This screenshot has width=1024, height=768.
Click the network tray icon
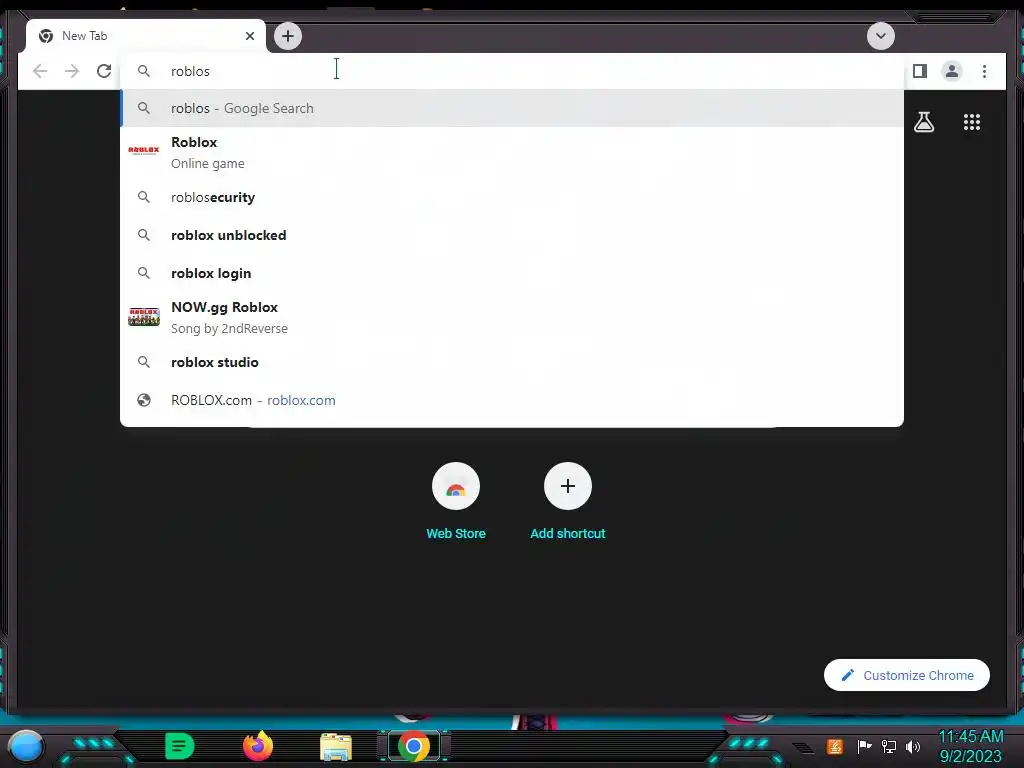pos(889,746)
